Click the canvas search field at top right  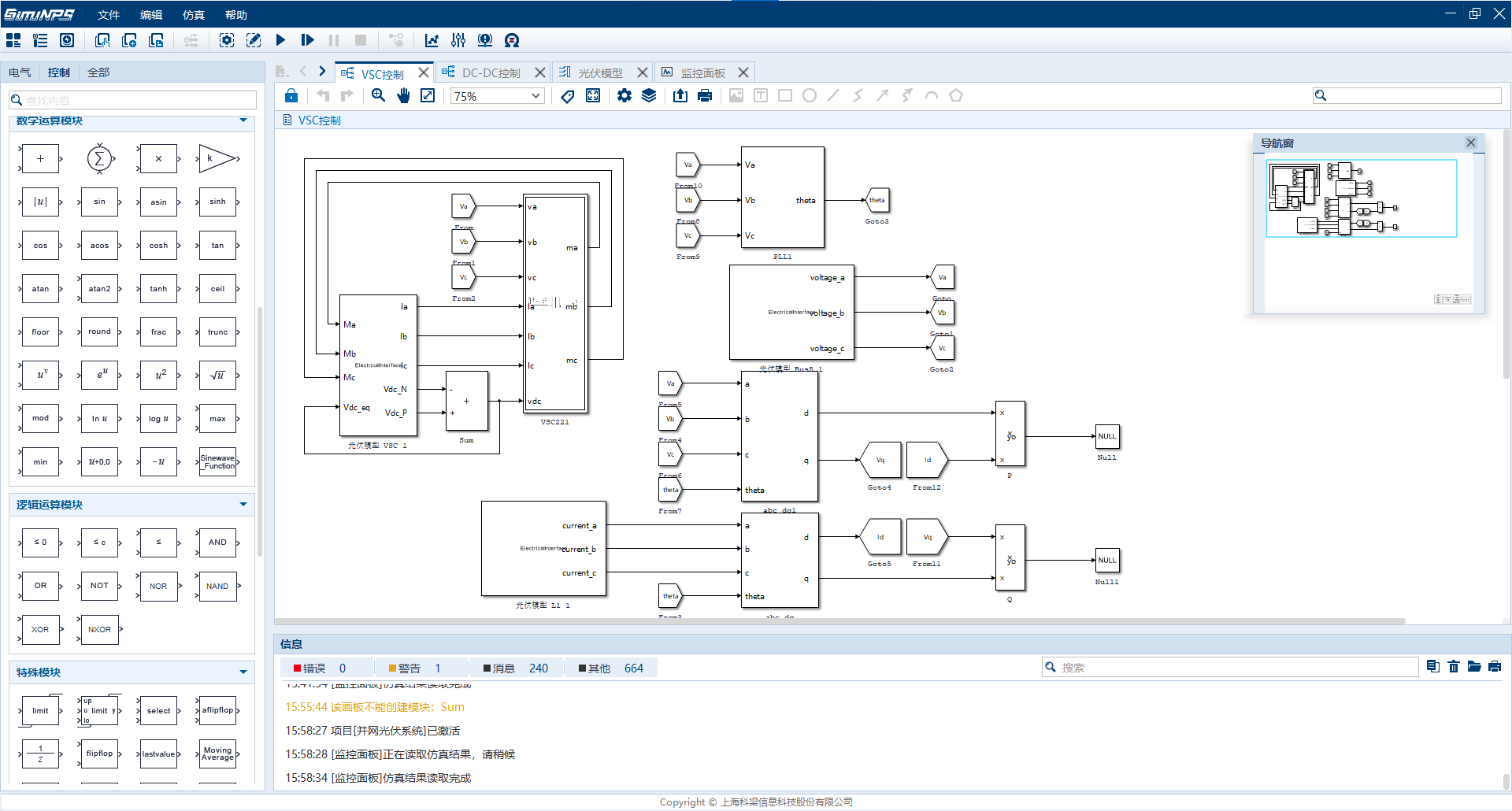1407,95
